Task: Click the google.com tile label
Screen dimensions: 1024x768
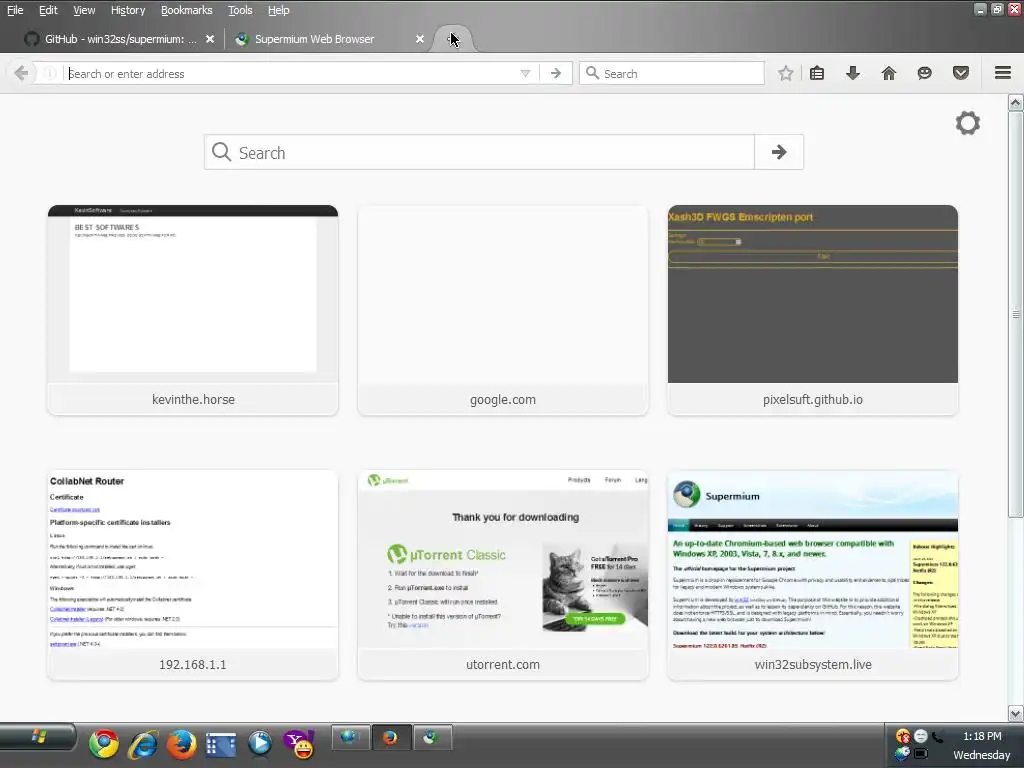Action: pyautogui.click(x=503, y=399)
